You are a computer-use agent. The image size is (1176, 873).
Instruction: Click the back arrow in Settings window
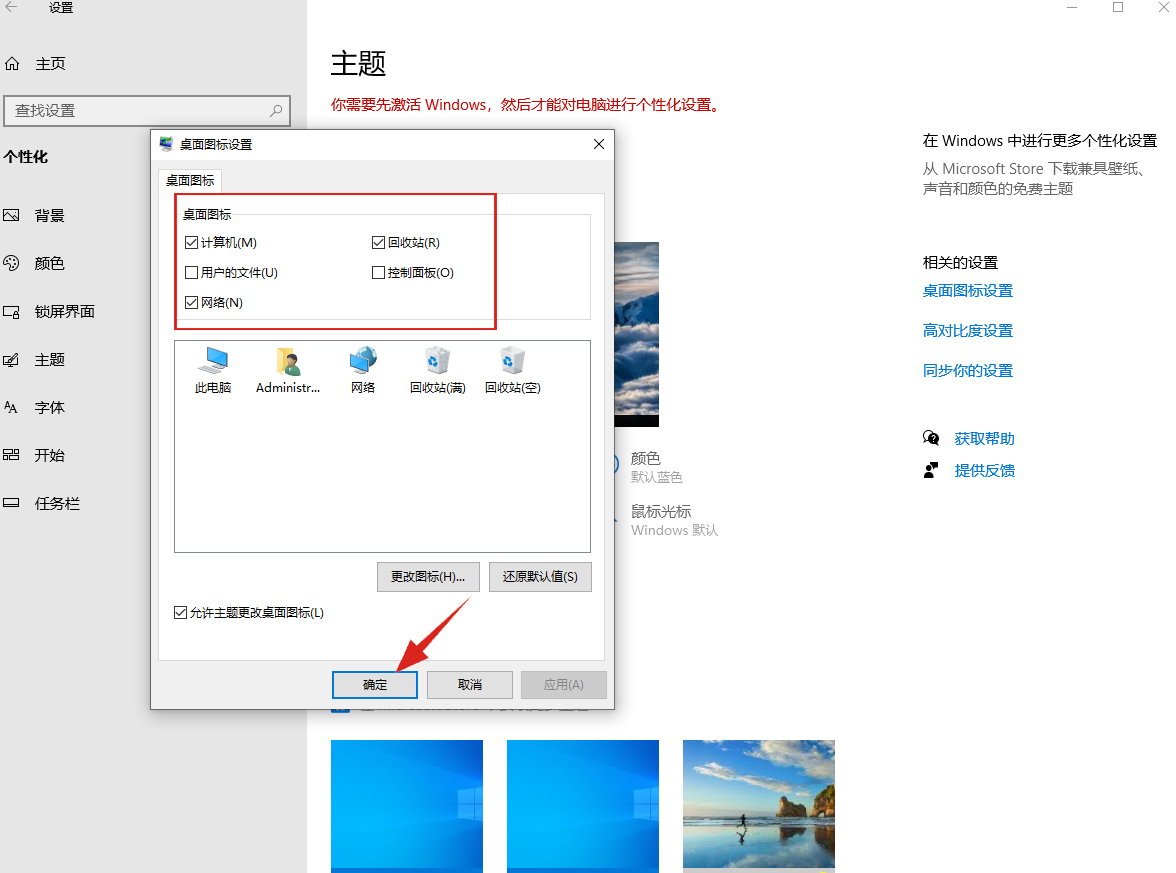click(11, 8)
